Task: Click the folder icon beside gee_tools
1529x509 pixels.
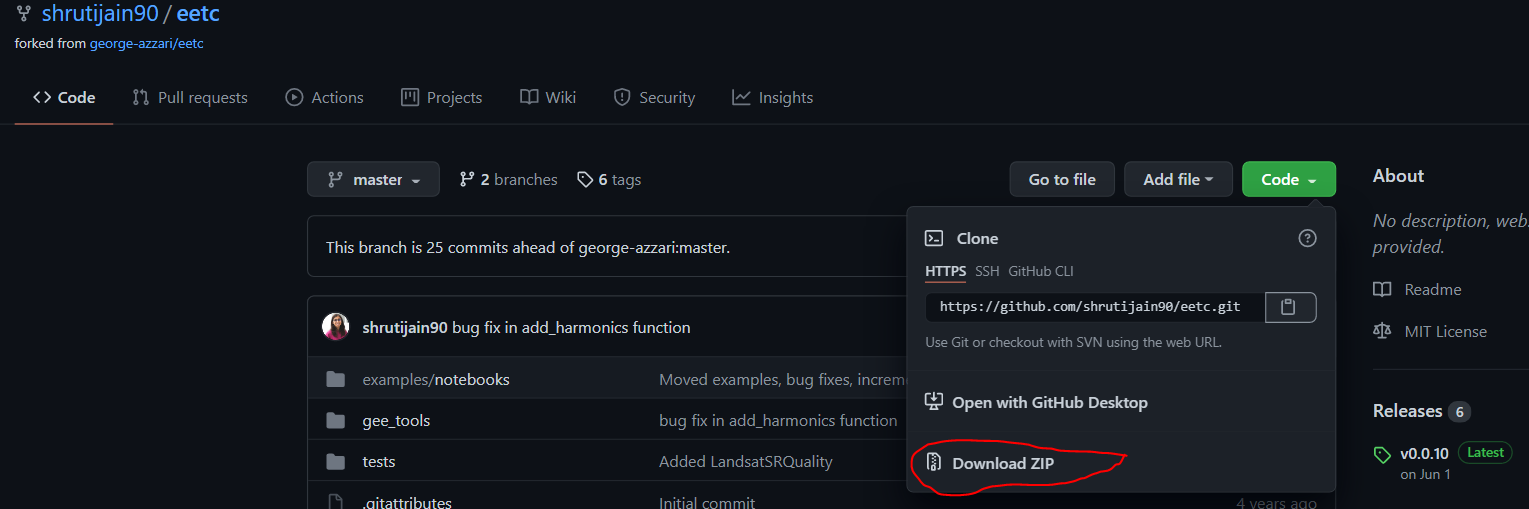Action: click(x=336, y=420)
